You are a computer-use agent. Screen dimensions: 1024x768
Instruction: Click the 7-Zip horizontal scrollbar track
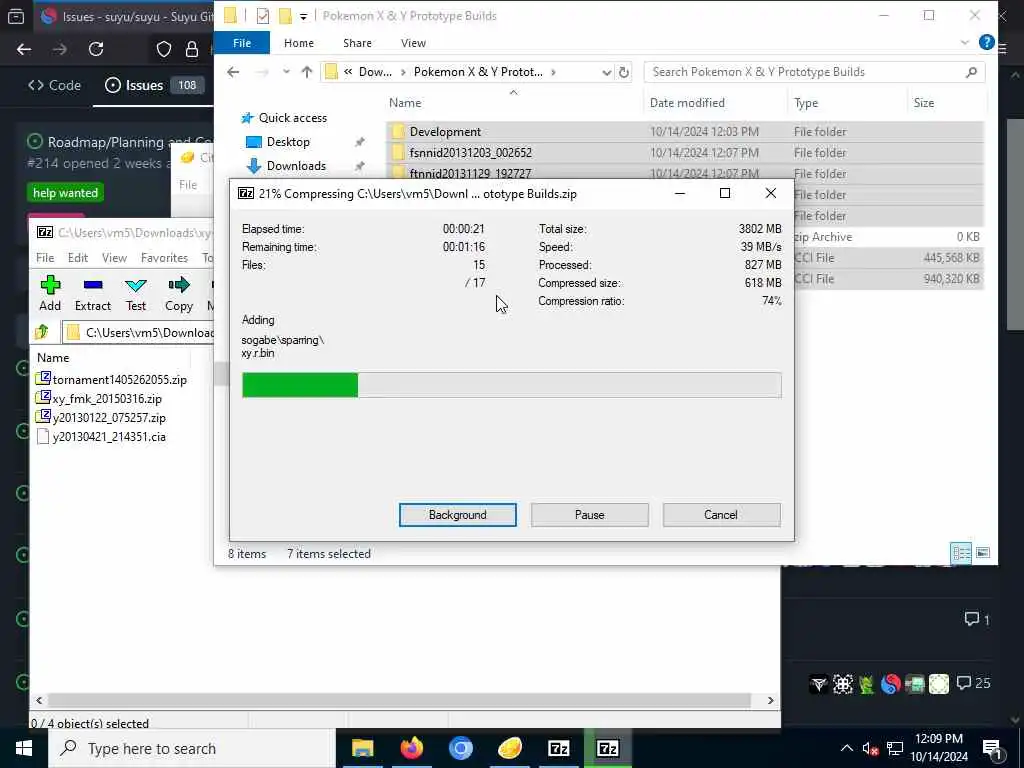[x=399, y=700]
